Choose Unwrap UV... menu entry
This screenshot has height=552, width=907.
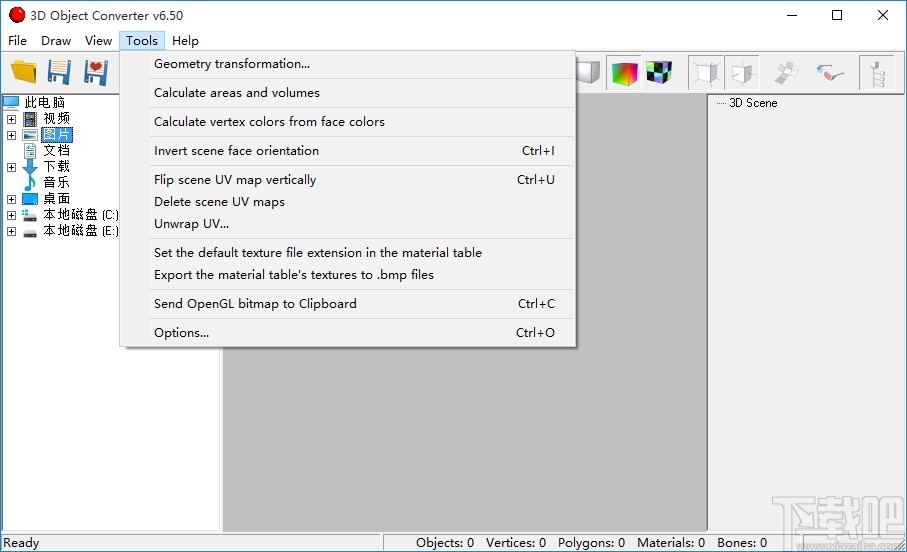(x=348, y=223)
